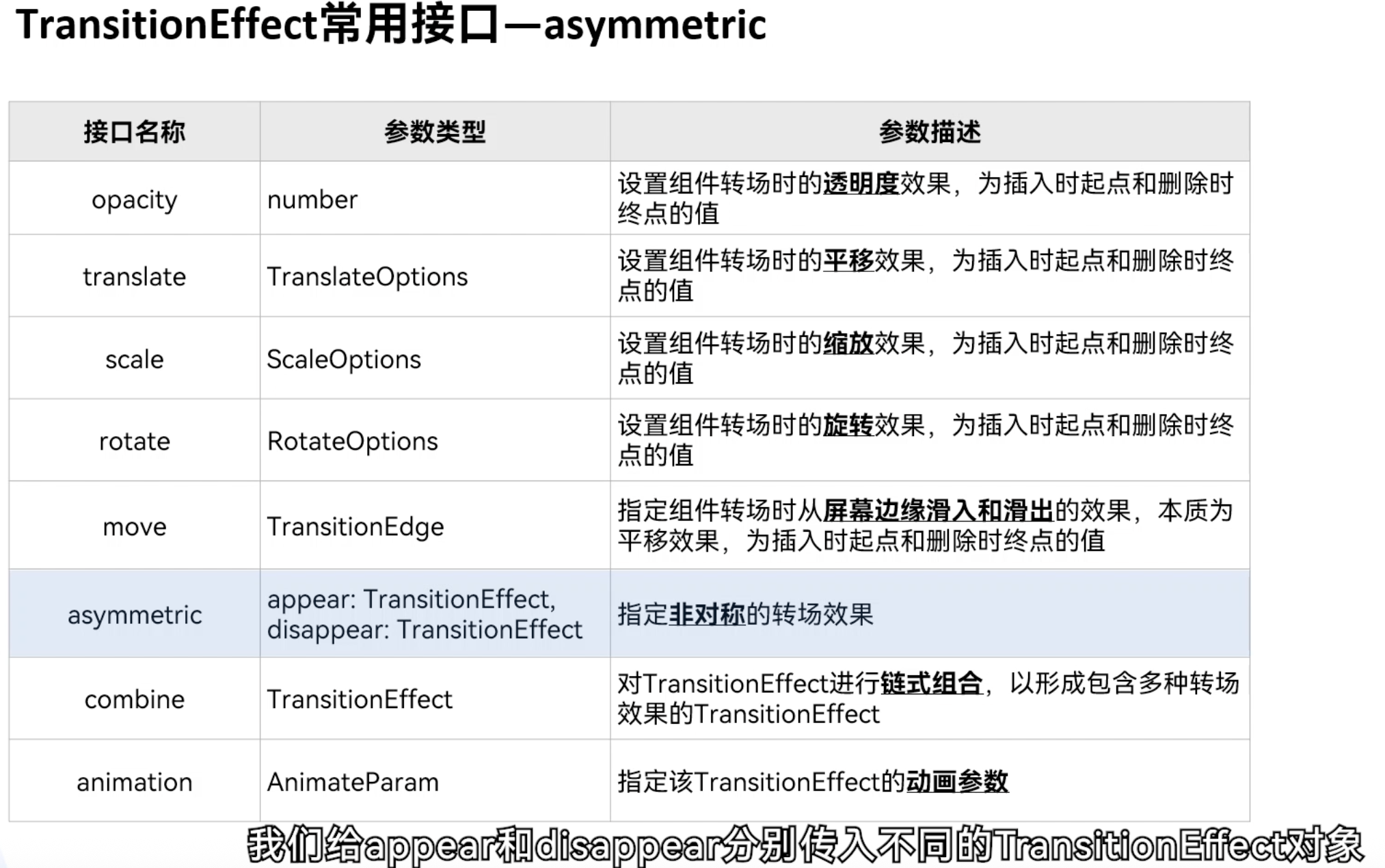Click the underlined 屏幕边缘滑入和滑出 text
The image size is (1385, 868).
click(937, 511)
